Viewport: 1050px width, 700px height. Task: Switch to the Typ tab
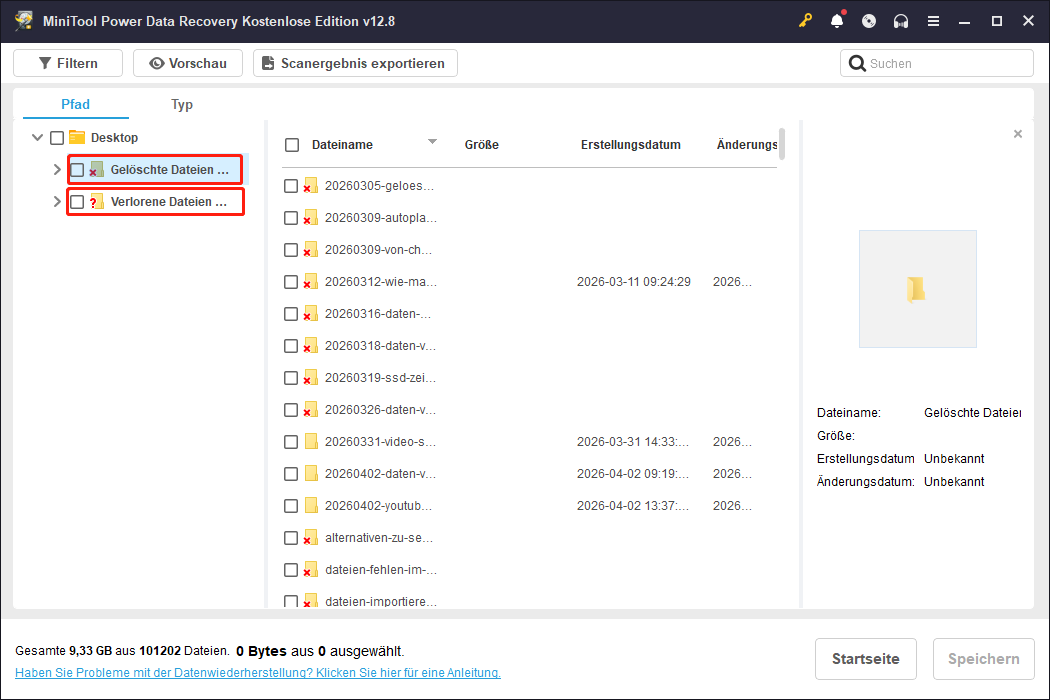click(181, 104)
